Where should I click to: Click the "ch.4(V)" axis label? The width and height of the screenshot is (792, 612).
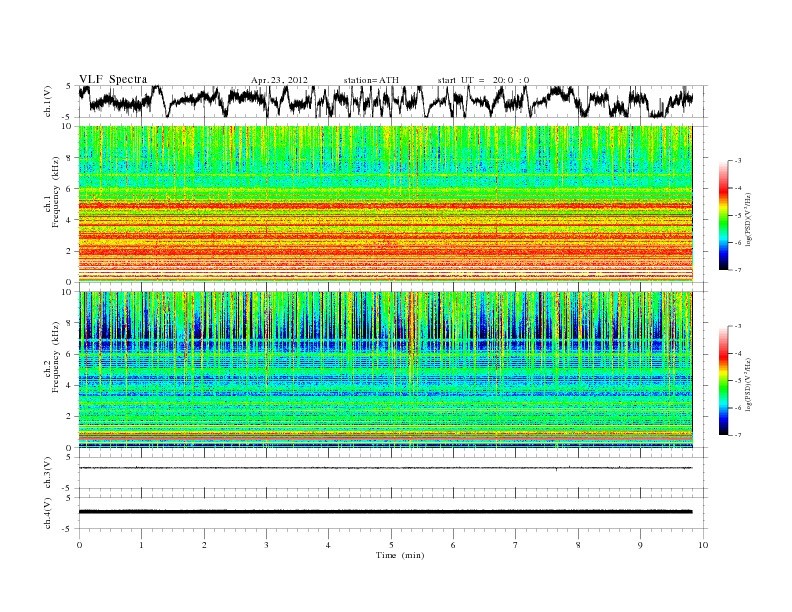(x=47, y=513)
